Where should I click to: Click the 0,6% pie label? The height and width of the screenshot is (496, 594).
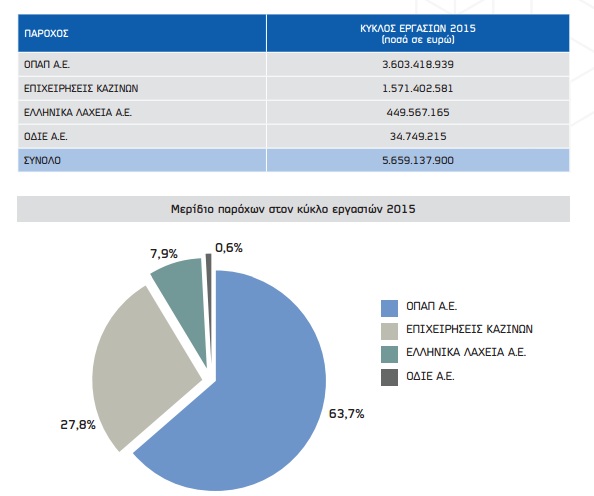point(229,248)
